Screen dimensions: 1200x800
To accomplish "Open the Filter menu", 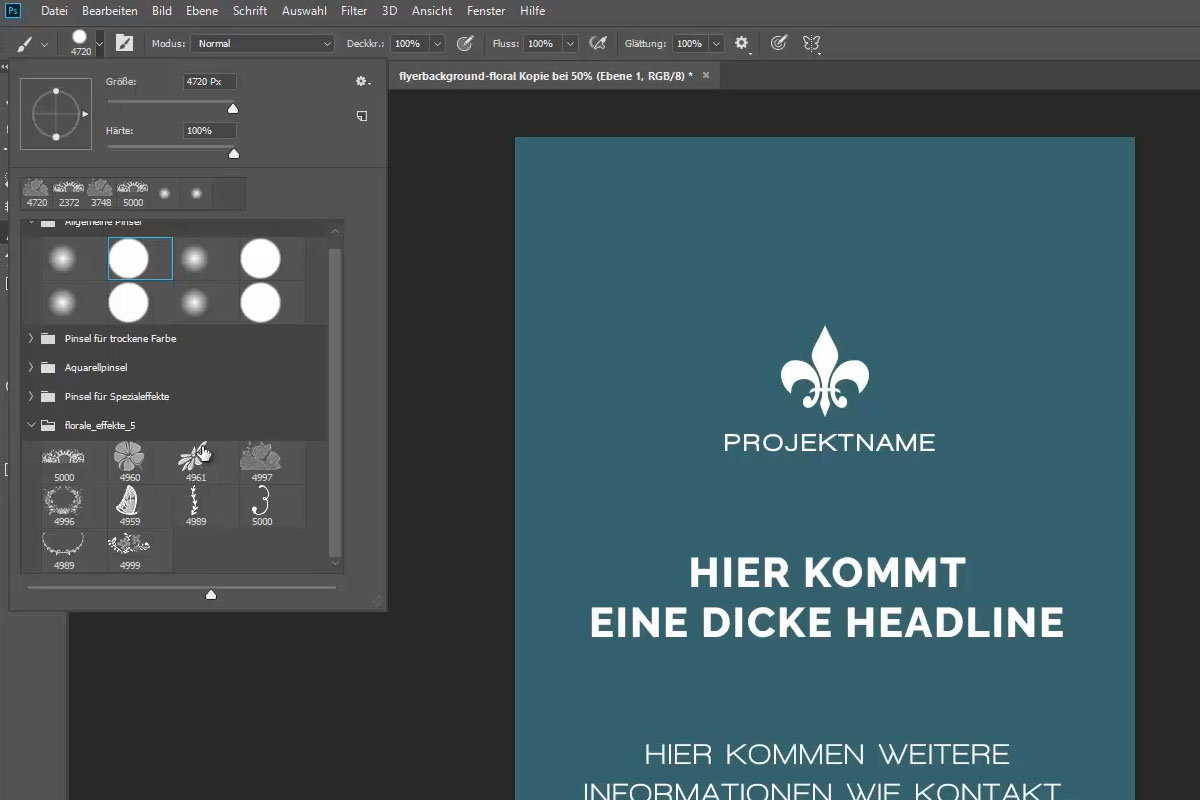I will 354,11.
